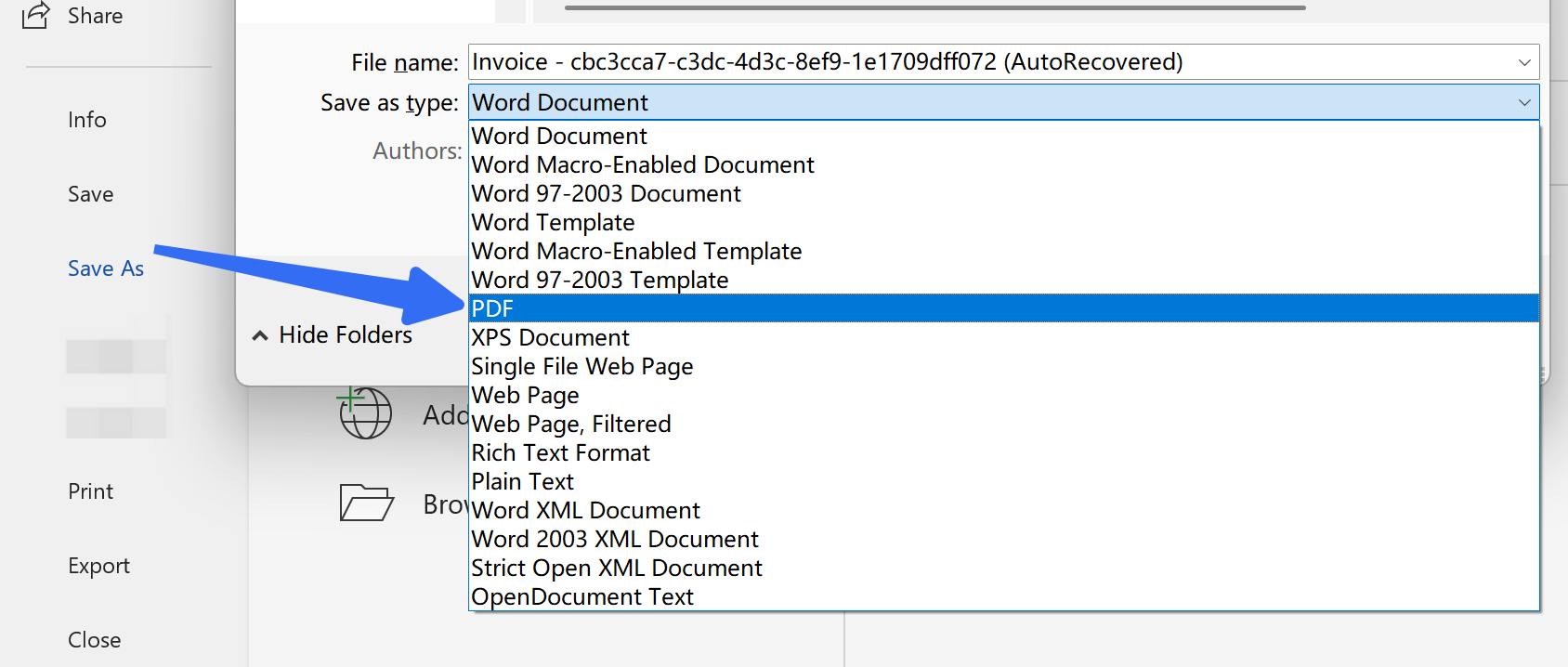Image resolution: width=1568 pixels, height=667 pixels.
Task: Pick Word 97-2003 Template option
Action: click(x=1003, y=280)
